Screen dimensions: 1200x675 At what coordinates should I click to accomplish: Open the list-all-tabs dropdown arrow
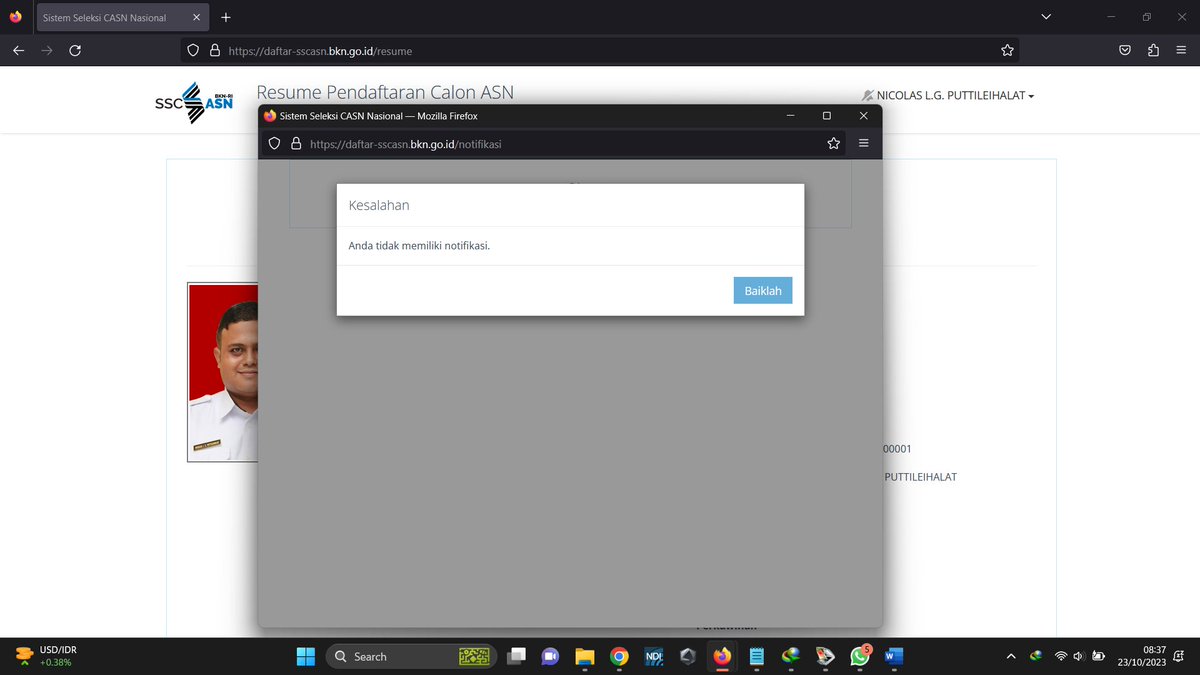[1046, 17]
